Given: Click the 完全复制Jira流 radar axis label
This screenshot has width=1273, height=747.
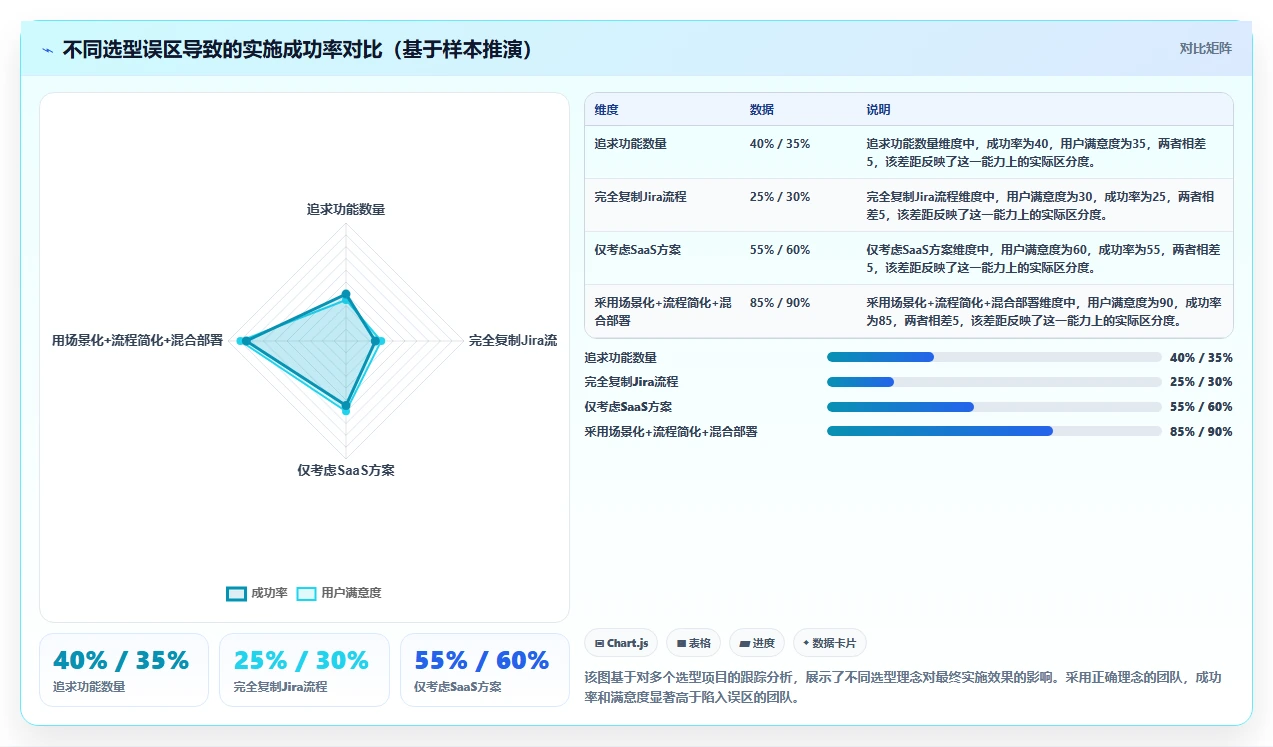Looking at the screenshot, I should point(513,341).
